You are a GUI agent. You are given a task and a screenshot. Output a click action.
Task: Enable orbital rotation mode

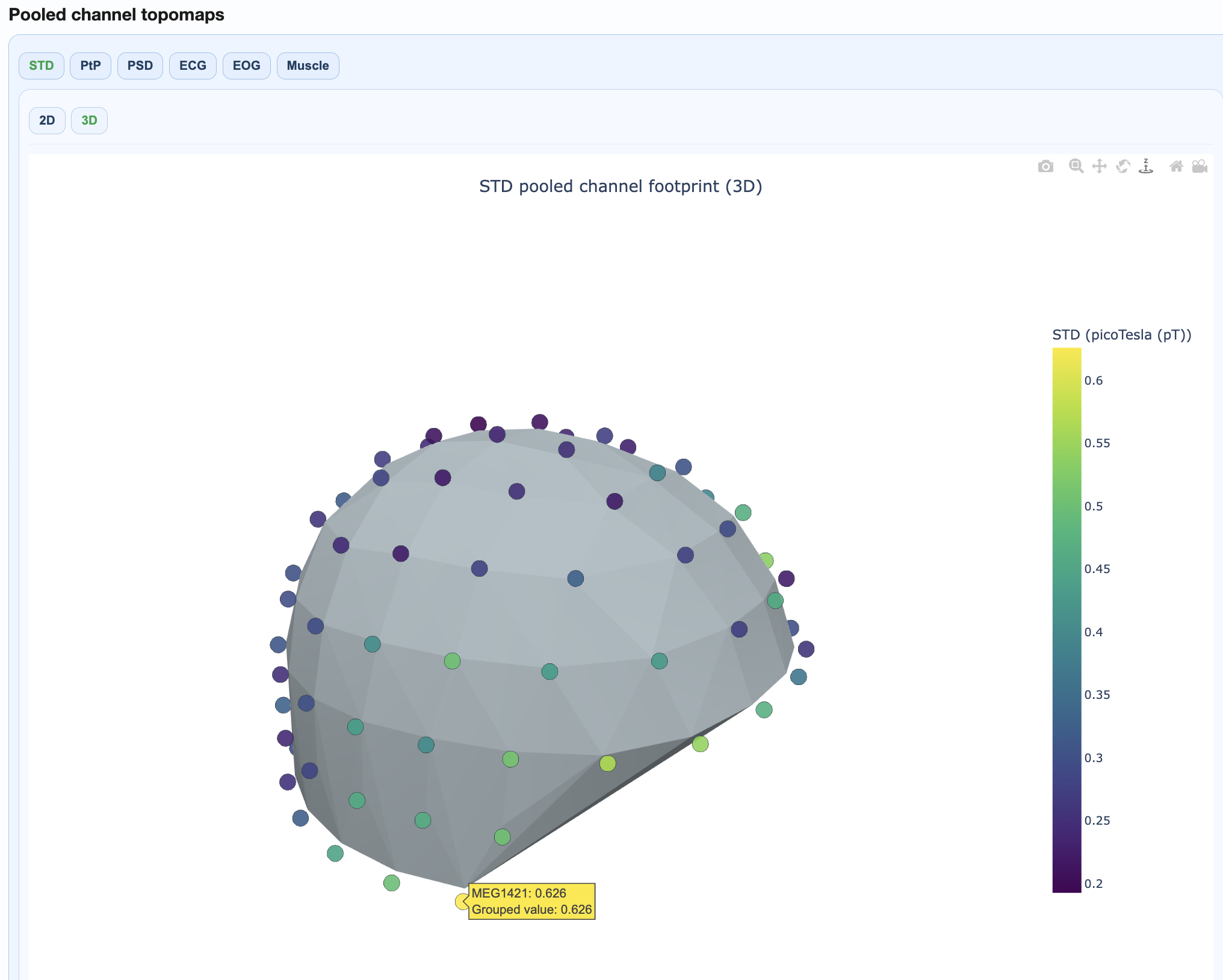tap(1122, 166)
